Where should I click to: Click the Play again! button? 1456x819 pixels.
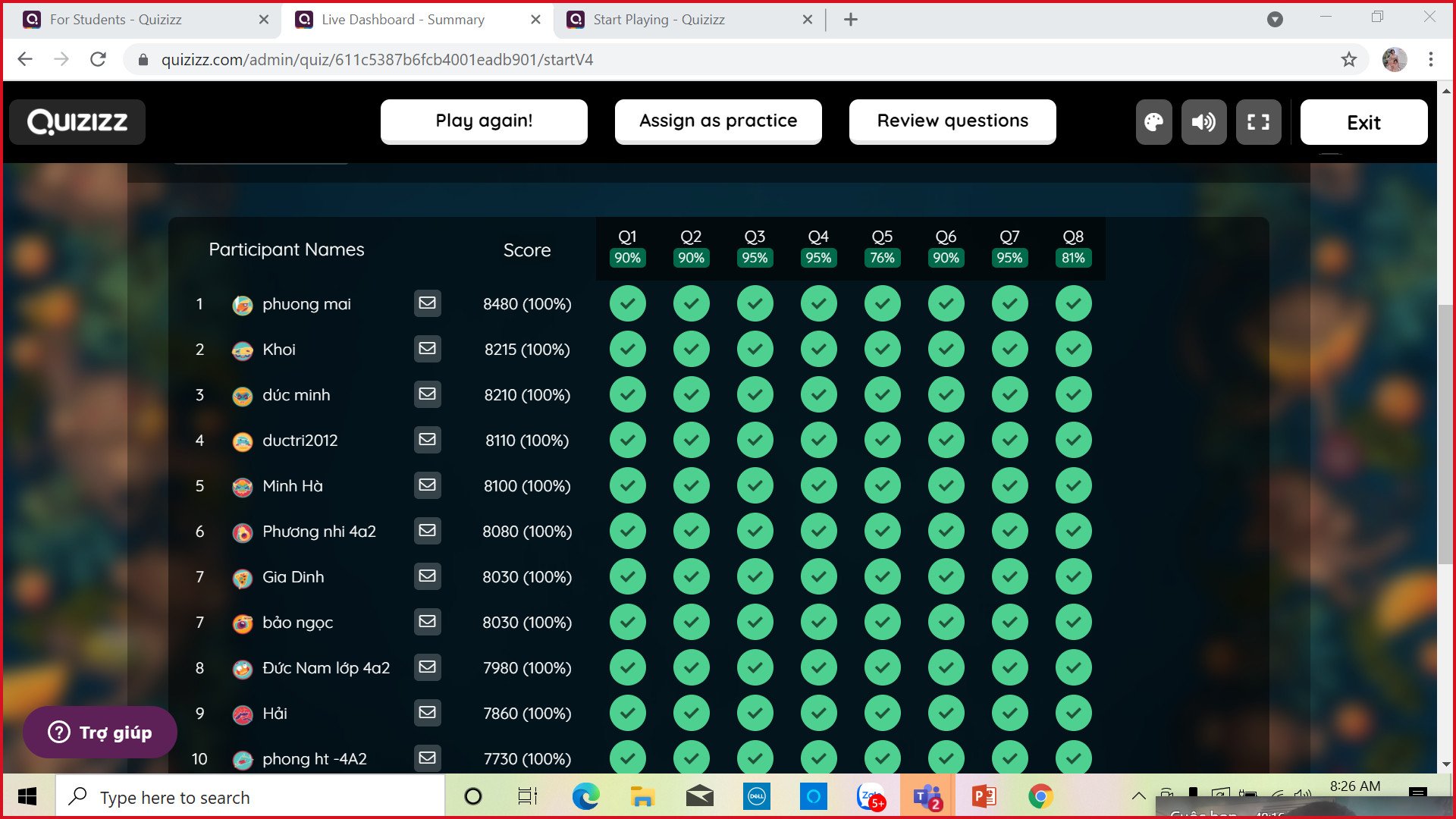point(484,121)
